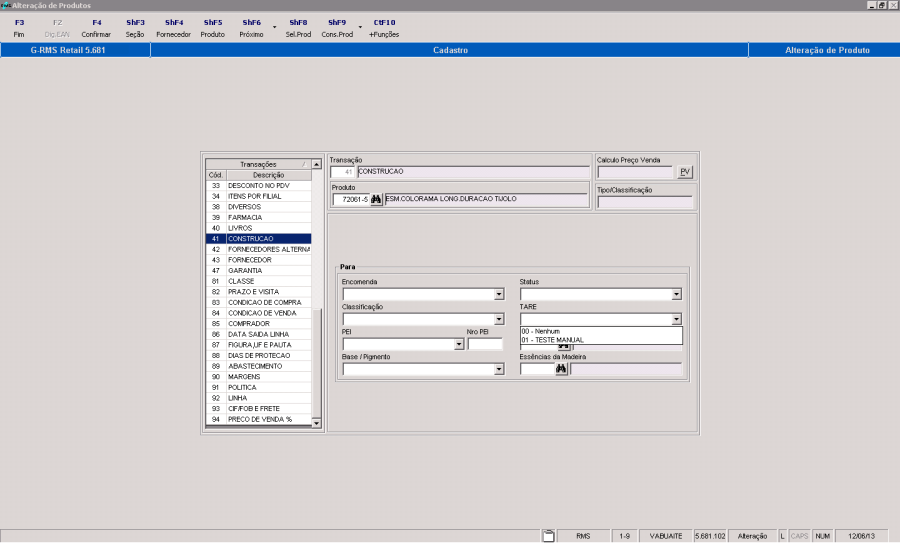Open CtF10 +Funções menu
Screen dimensions: 900x546
click(384, 28)
